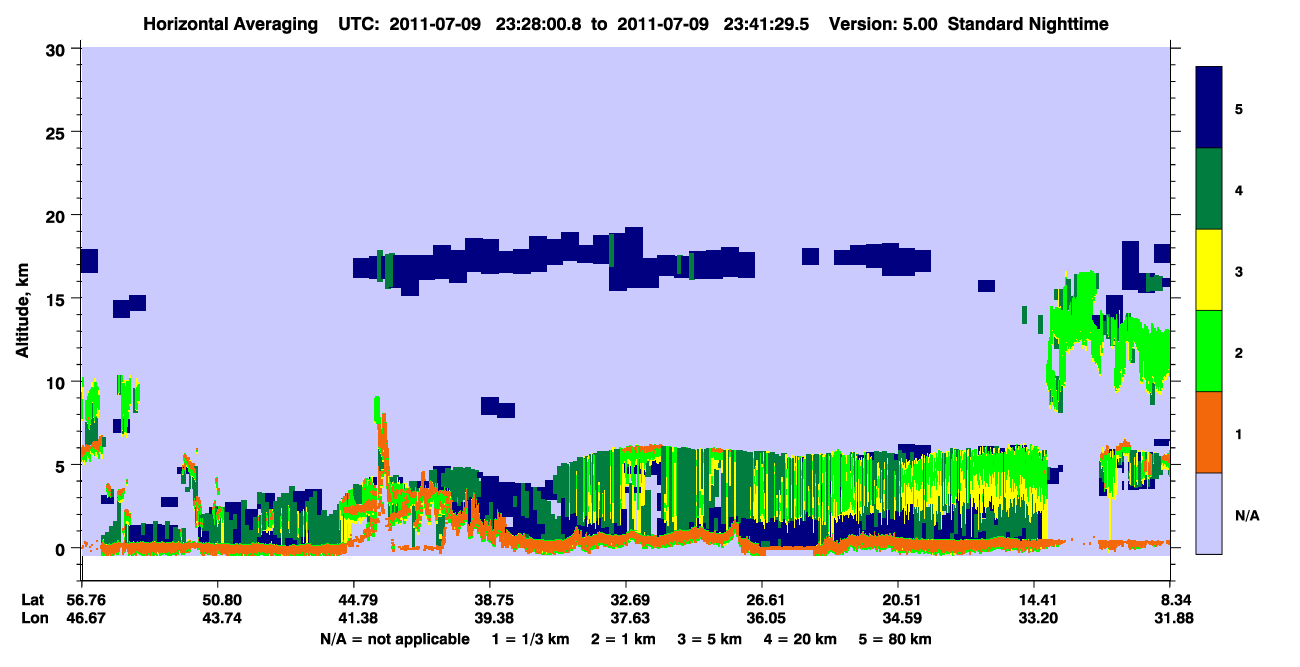Screen dimensions: 1300x667
Task: Click the colorbar label '5'
Action: 1239,108
